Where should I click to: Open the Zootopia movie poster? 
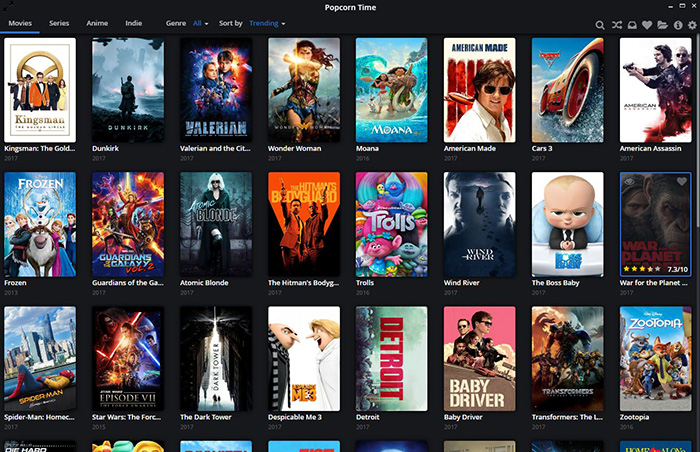(655, 359)
